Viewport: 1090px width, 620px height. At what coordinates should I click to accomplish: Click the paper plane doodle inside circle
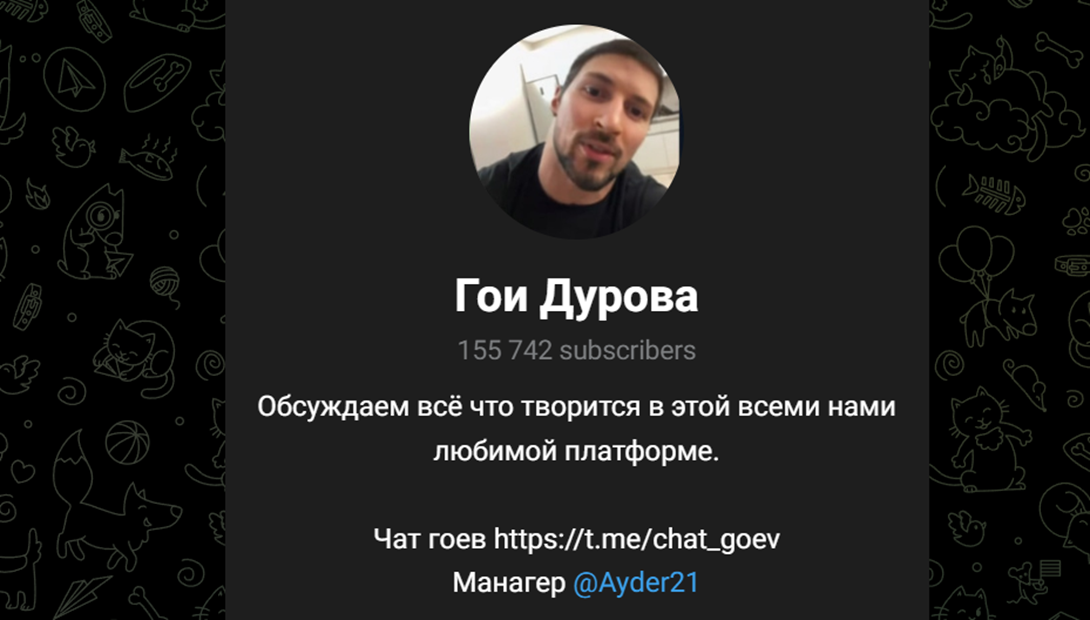[x=74, y=79]
